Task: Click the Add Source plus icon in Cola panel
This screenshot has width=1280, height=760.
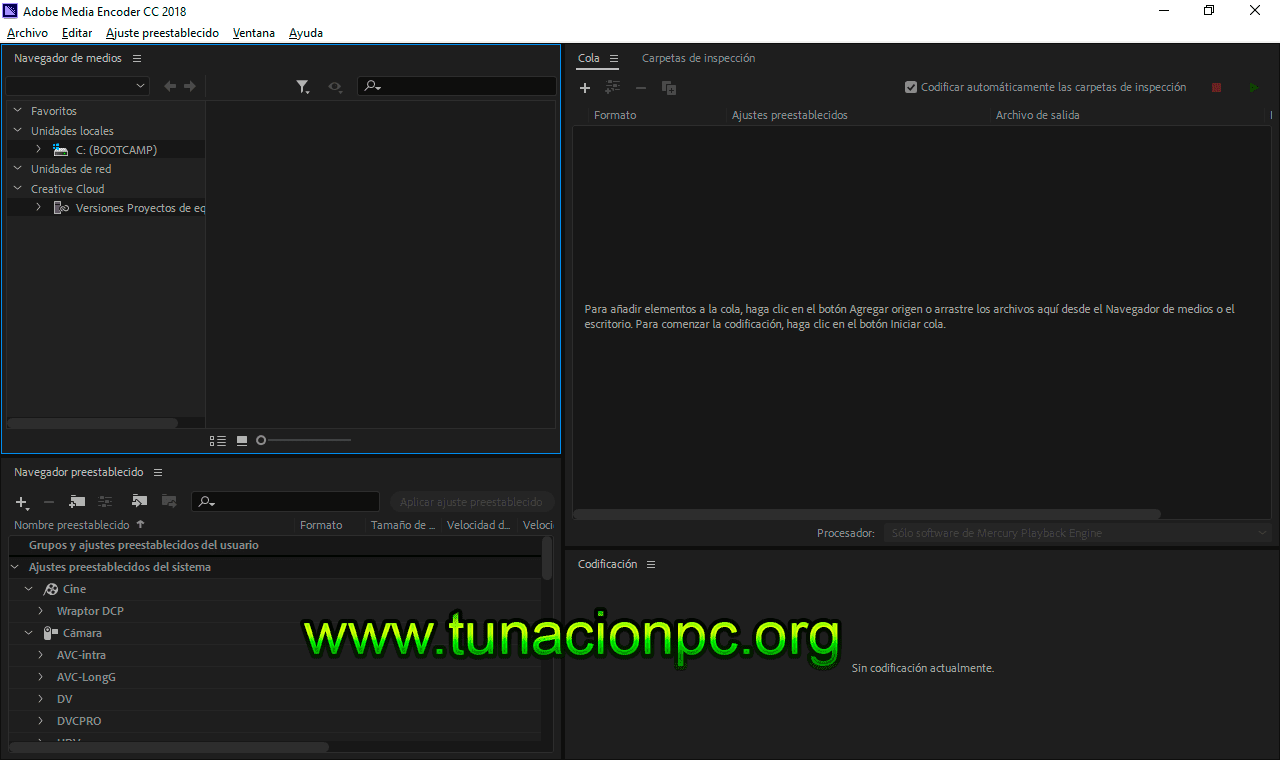Action: pos(585,88)
